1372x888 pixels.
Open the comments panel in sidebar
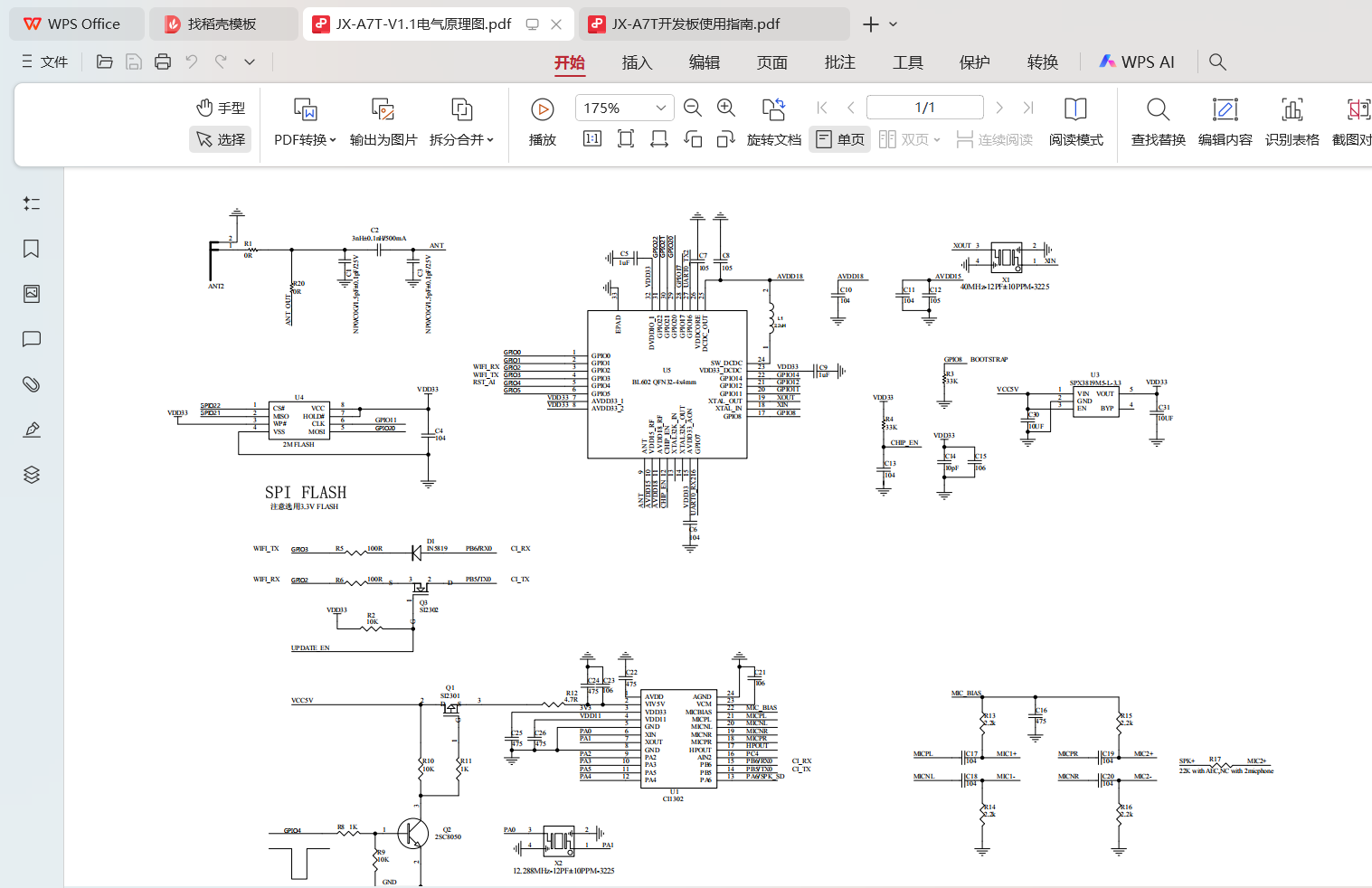[x=32, y=339]
